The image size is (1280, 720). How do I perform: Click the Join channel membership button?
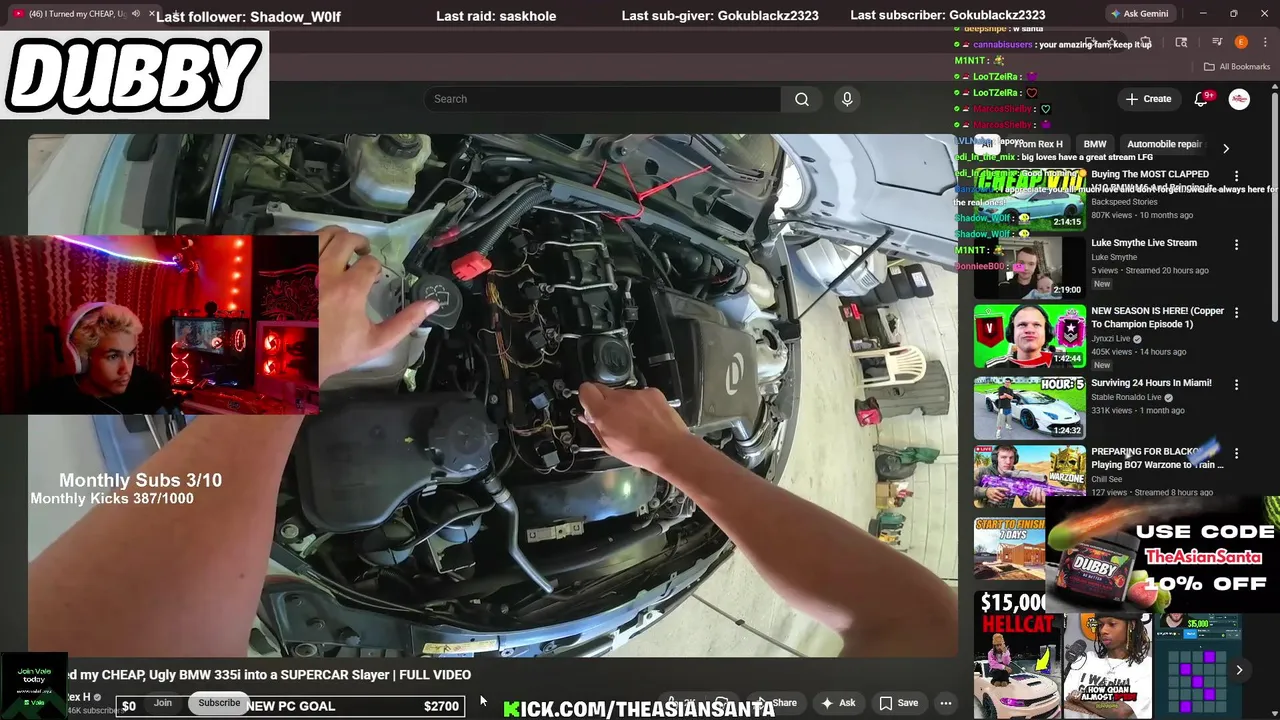[162, 703]
